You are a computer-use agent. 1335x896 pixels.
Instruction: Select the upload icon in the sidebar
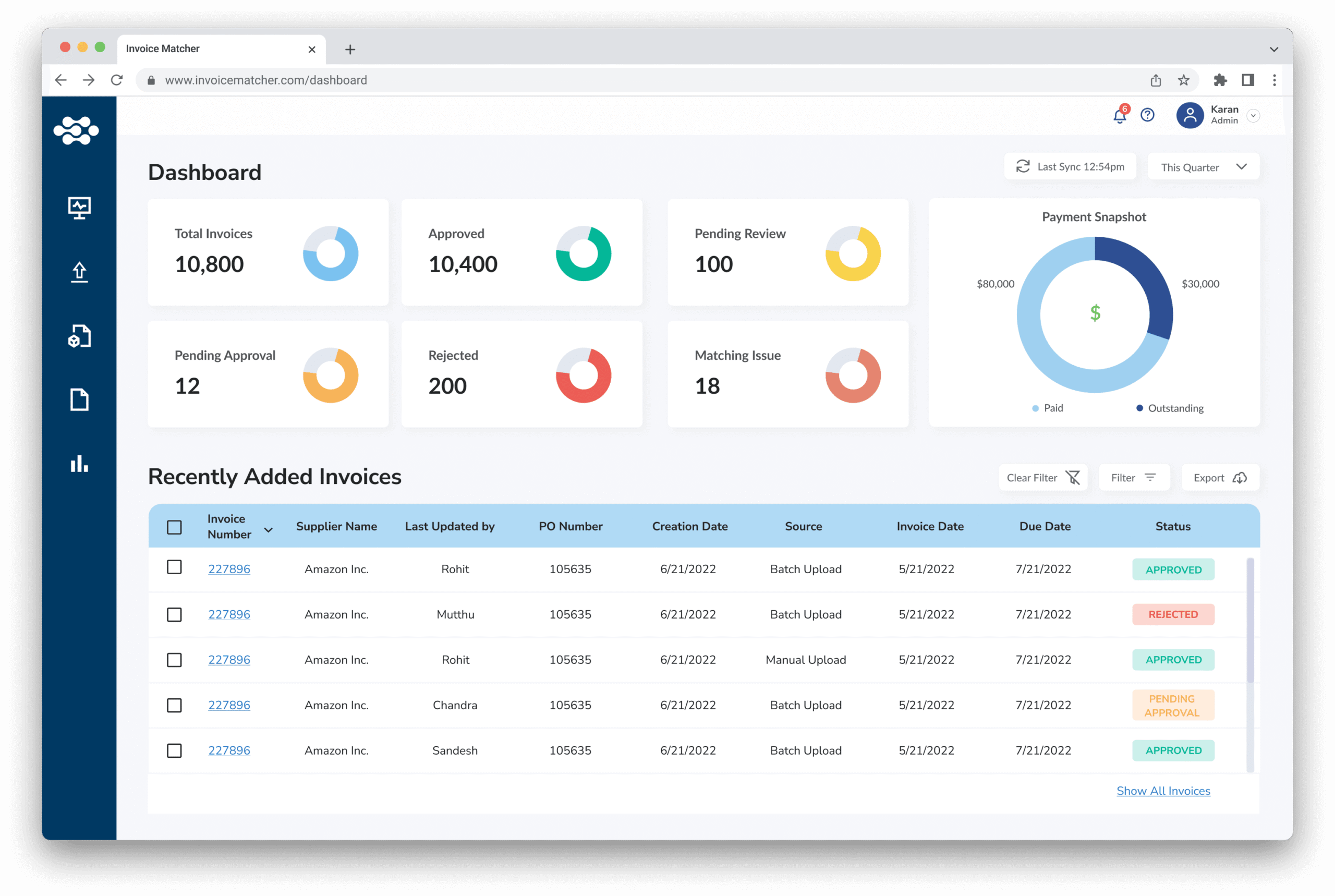pyautogui.click(x=79, y=273)
